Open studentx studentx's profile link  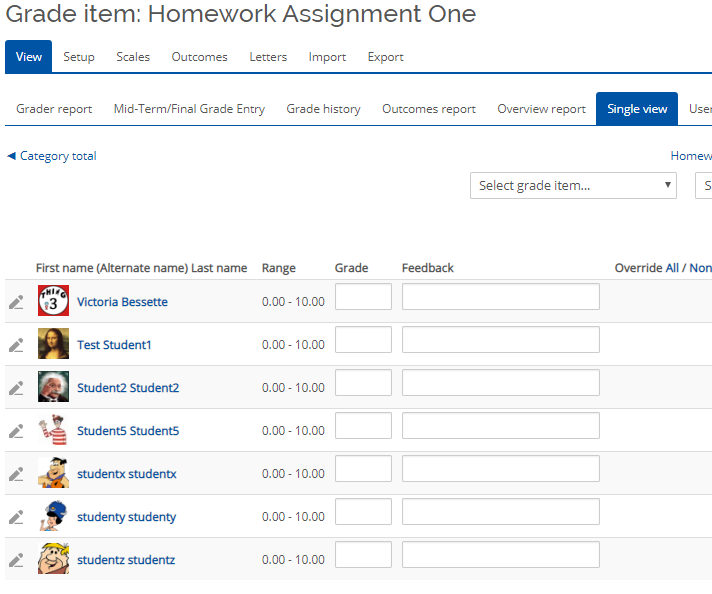pos(127,474)
